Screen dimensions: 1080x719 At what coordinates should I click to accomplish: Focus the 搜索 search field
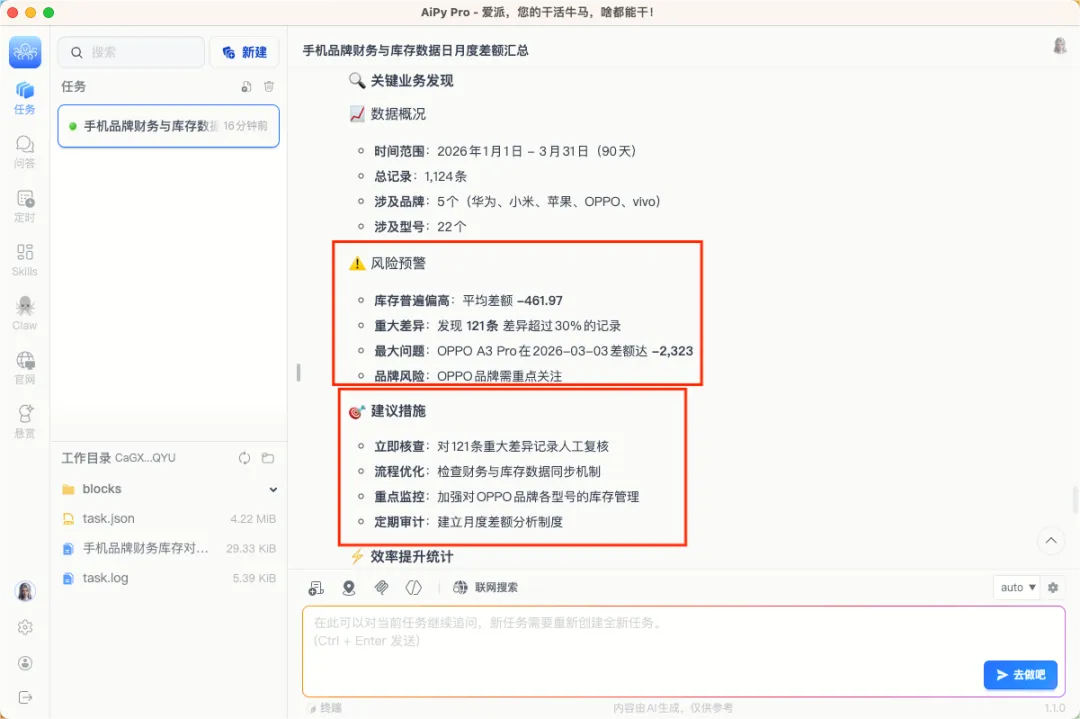coord(132,52)
